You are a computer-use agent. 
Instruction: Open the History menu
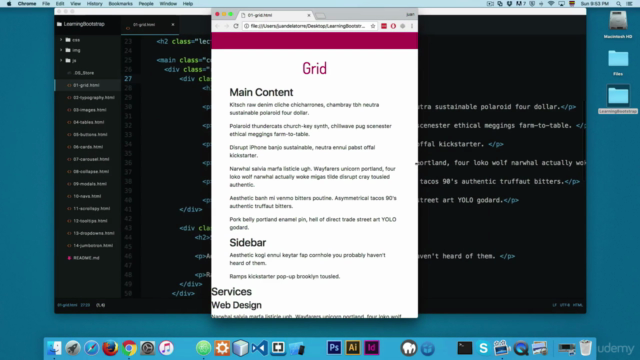[95, 4]
